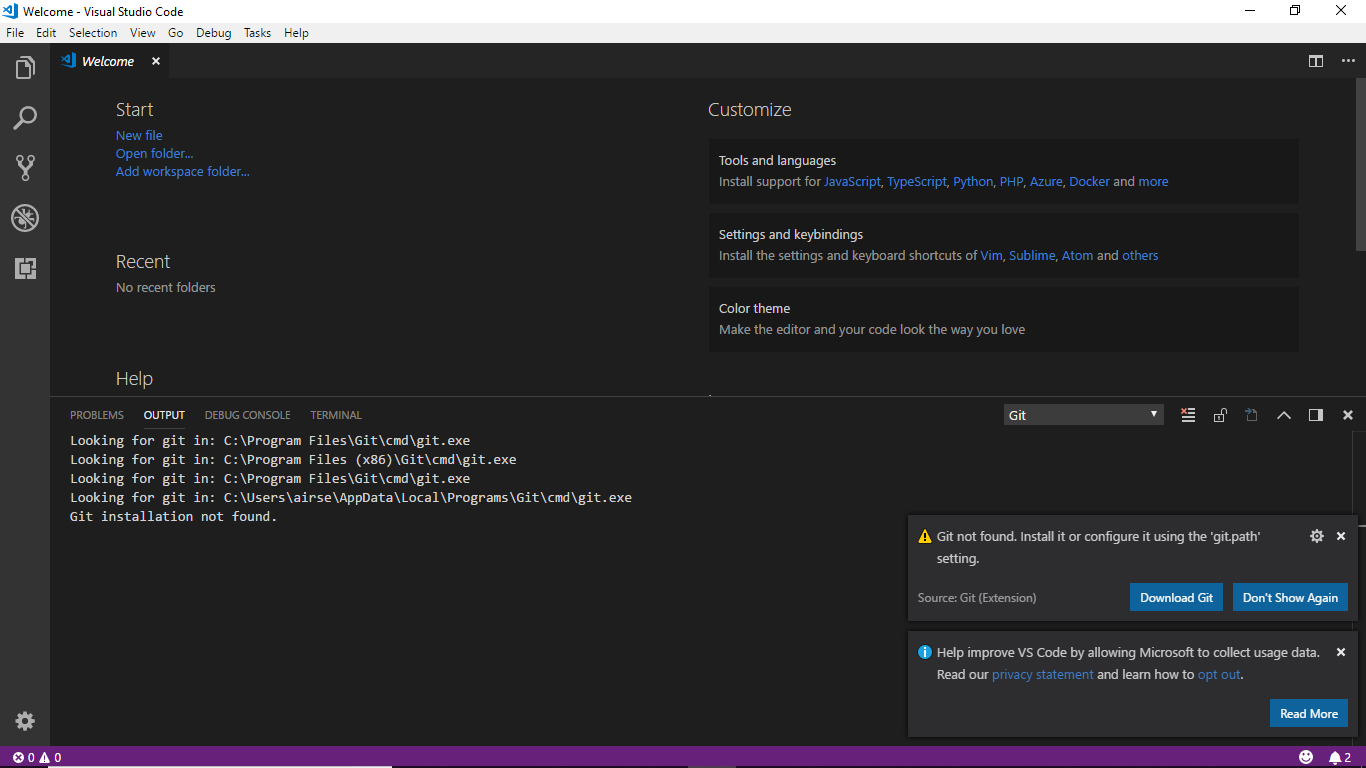1366x768 pixels.
Task: Select the Welcome editor tab
Action: point(108,61)
